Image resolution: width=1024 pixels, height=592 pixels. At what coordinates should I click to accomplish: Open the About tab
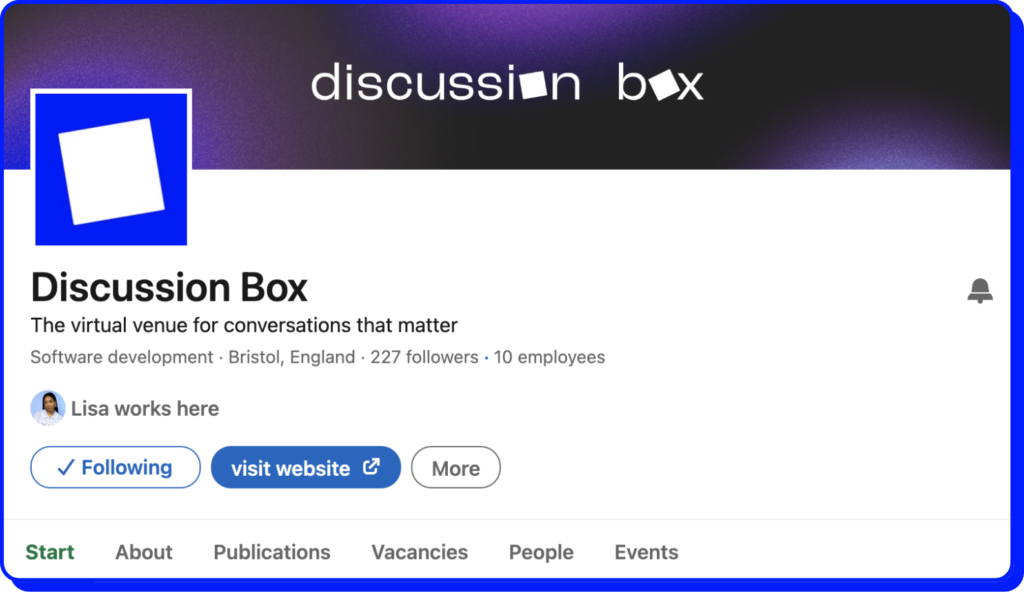coord(143,552)
